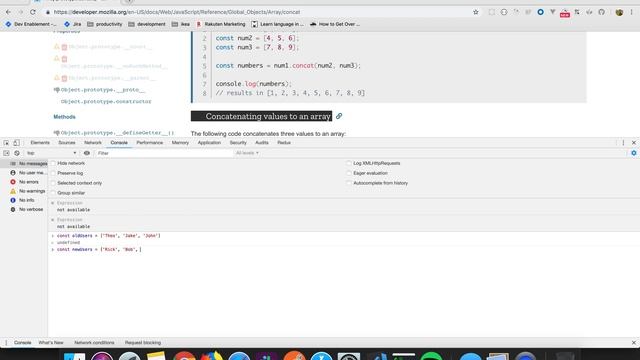Screen dimensions: 640x360
Task: Open console settings gear icon
Action: pos(633,153)
